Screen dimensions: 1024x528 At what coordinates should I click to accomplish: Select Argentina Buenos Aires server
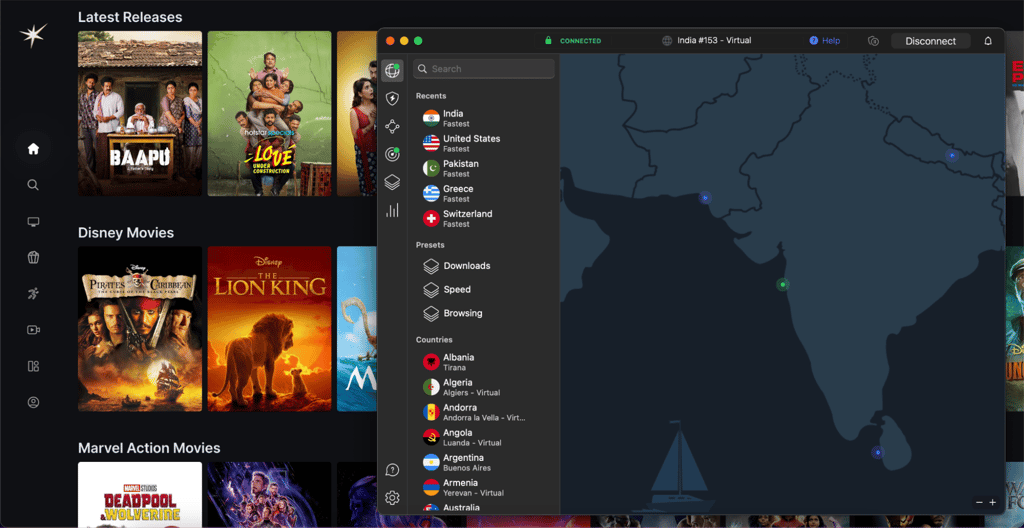[x=483, y=463]
